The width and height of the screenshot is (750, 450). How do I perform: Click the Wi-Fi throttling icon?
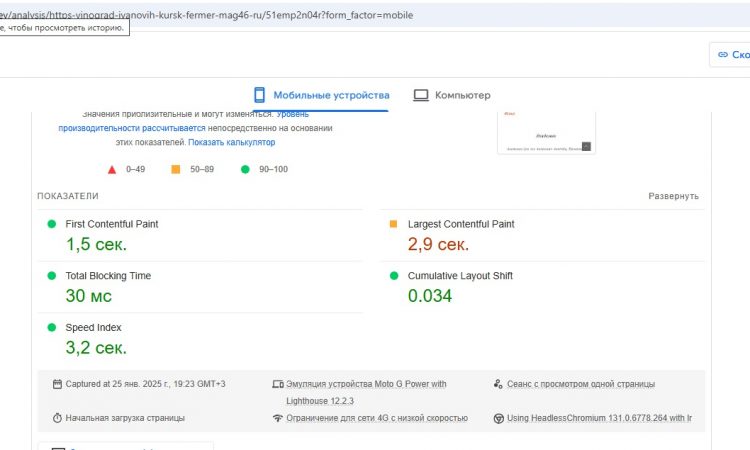[278, 418]
